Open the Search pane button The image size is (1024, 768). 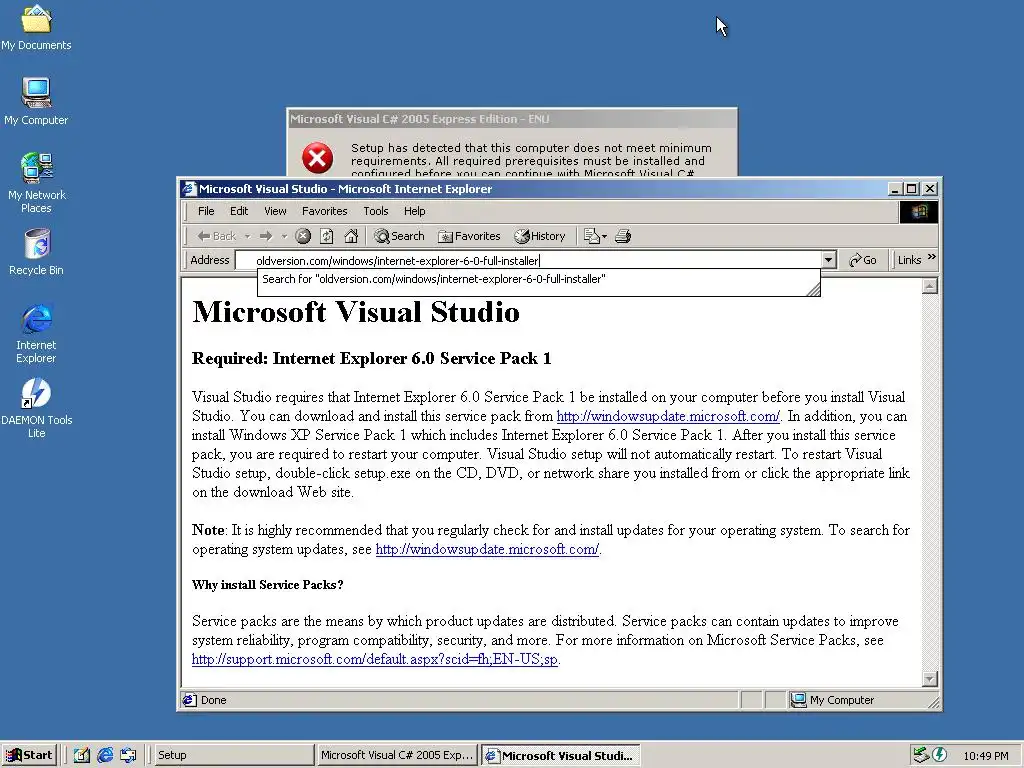click(399, 236)
